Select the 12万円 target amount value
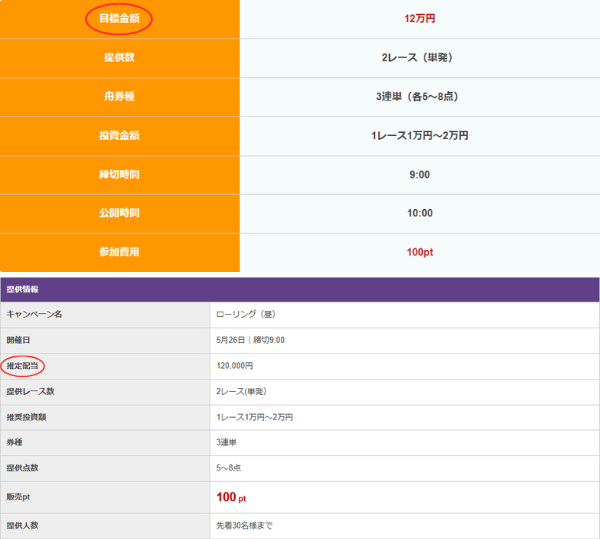This screenshot has height=539, width=600. 419,18
